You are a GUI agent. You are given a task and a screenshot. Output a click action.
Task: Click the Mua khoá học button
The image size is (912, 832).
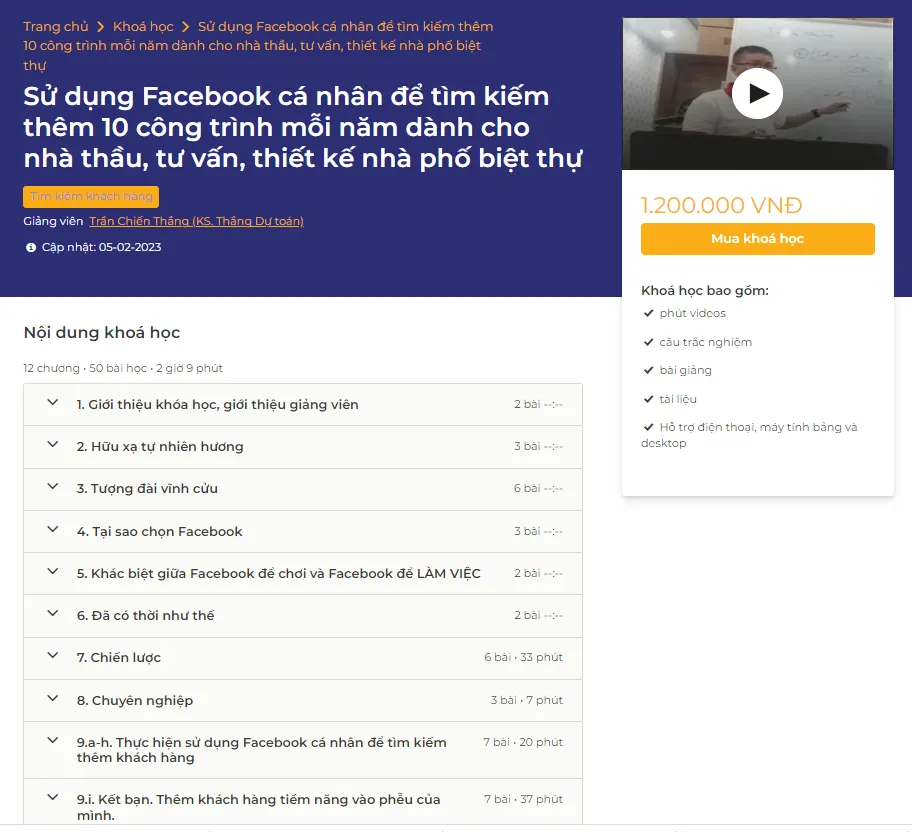[757, 239]
